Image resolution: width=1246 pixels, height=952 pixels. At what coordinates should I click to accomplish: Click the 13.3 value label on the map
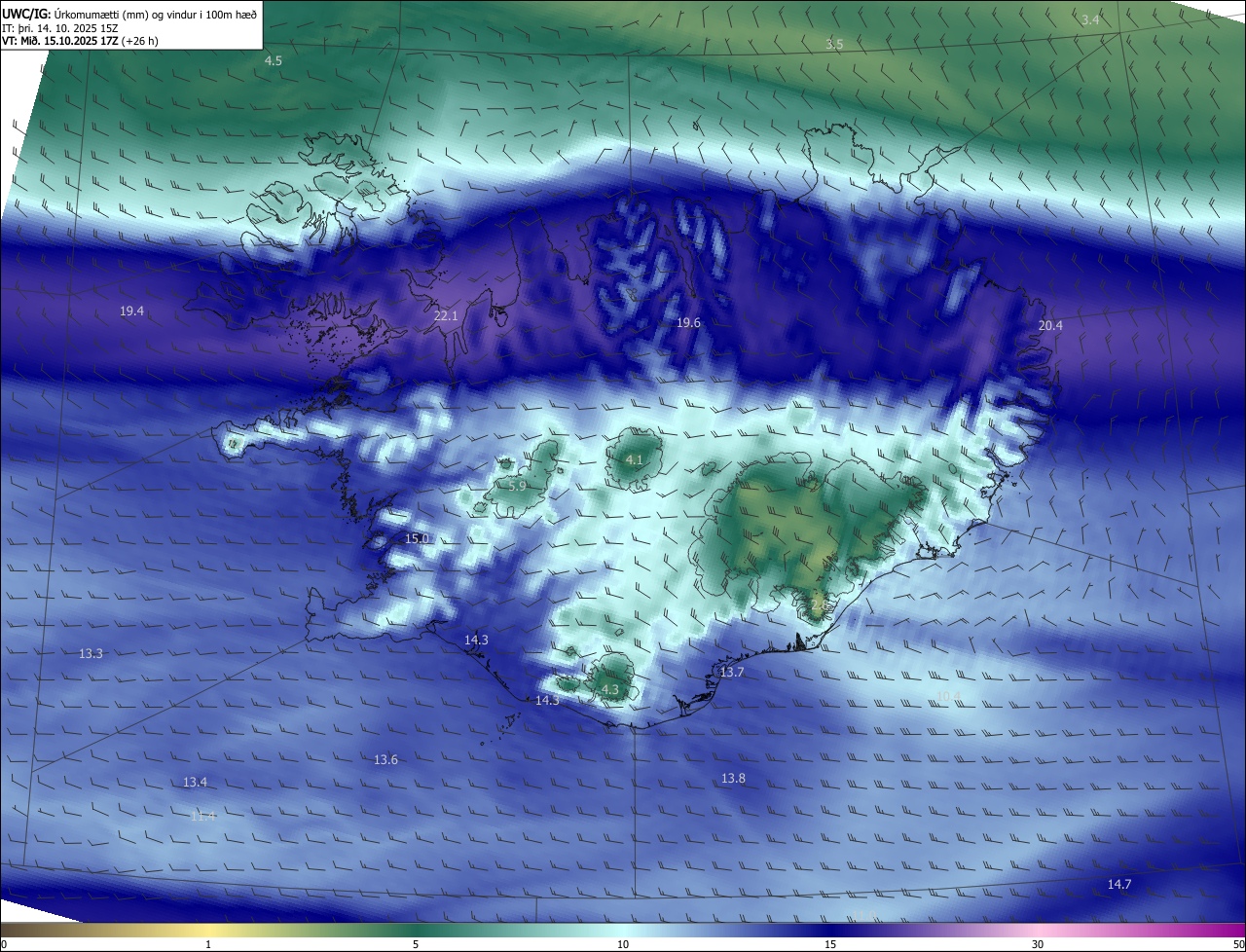[x=91, y=654]
